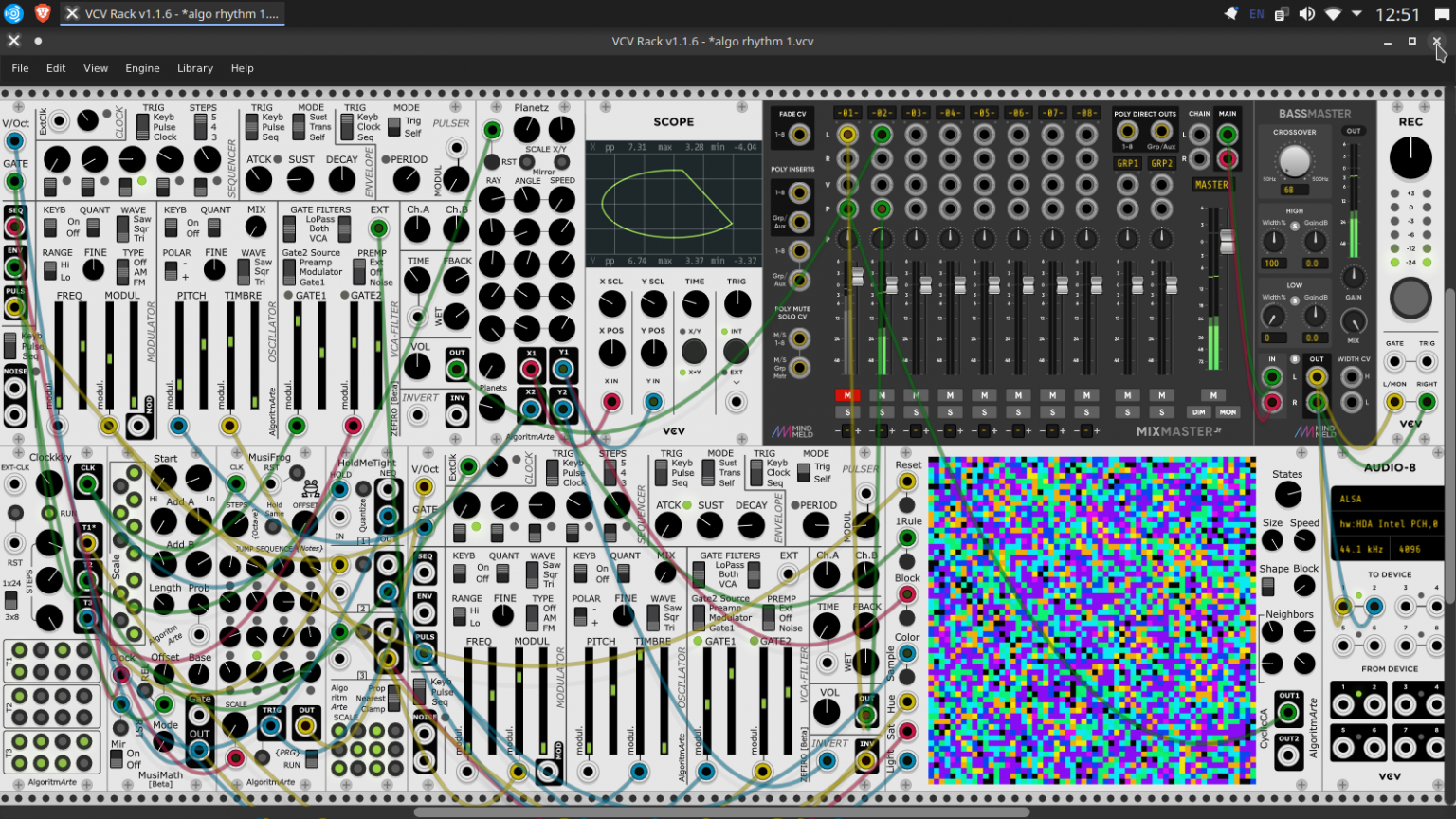Toggle the DIM button on MixMaster
This screenshot has width=1456, height=819.
click(1199, 412)
